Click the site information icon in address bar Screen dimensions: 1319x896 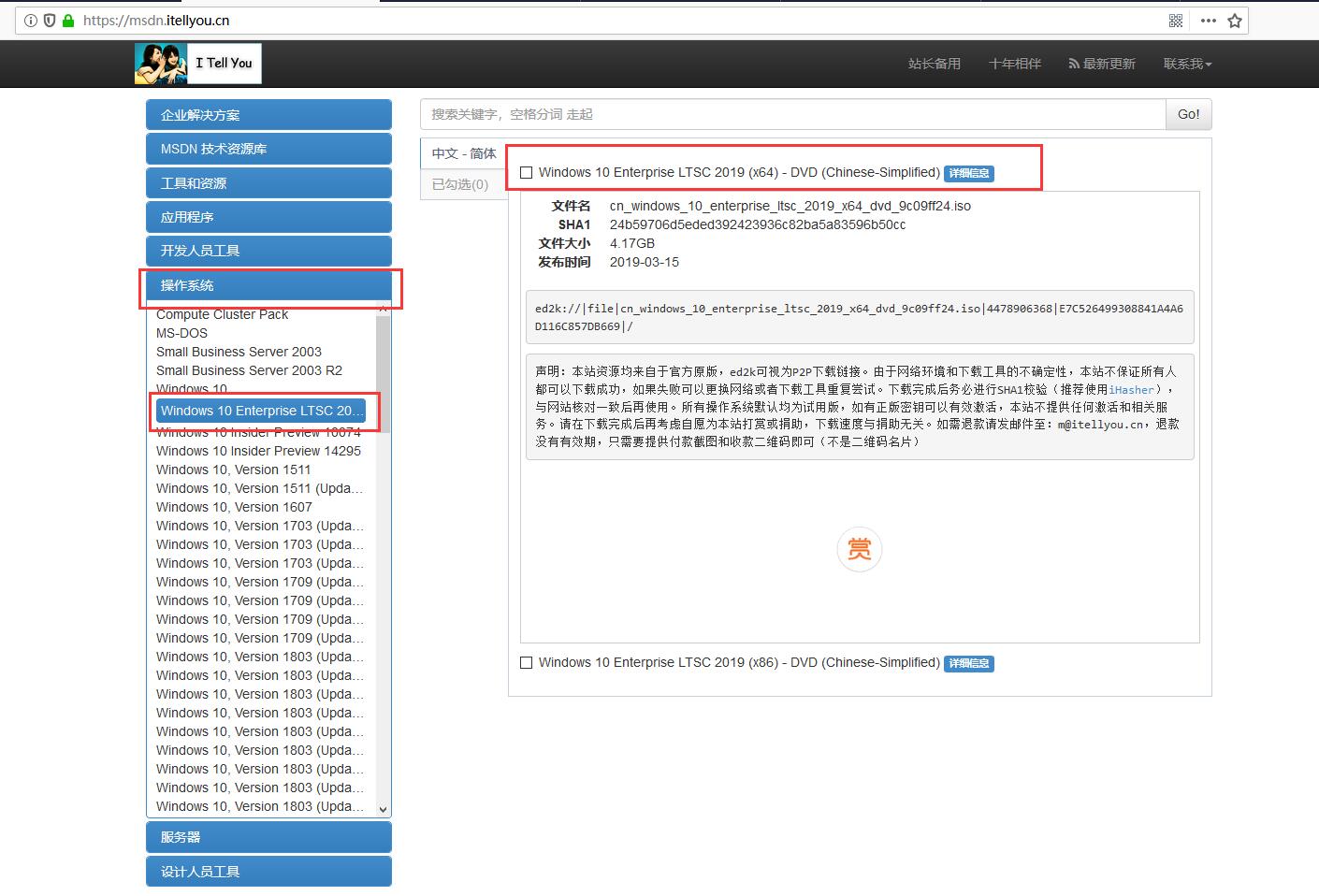pos(31,20)
